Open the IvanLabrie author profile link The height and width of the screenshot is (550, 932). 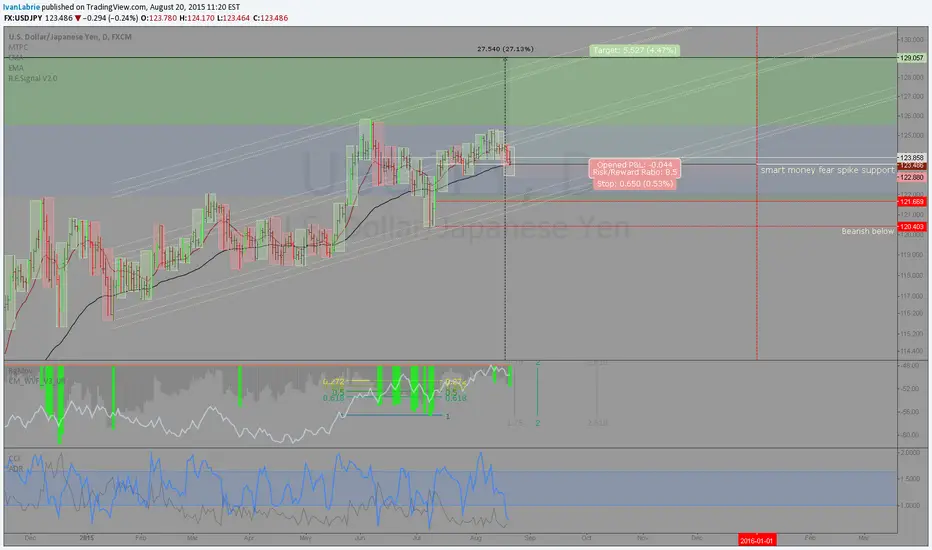(x=21, y=7)
